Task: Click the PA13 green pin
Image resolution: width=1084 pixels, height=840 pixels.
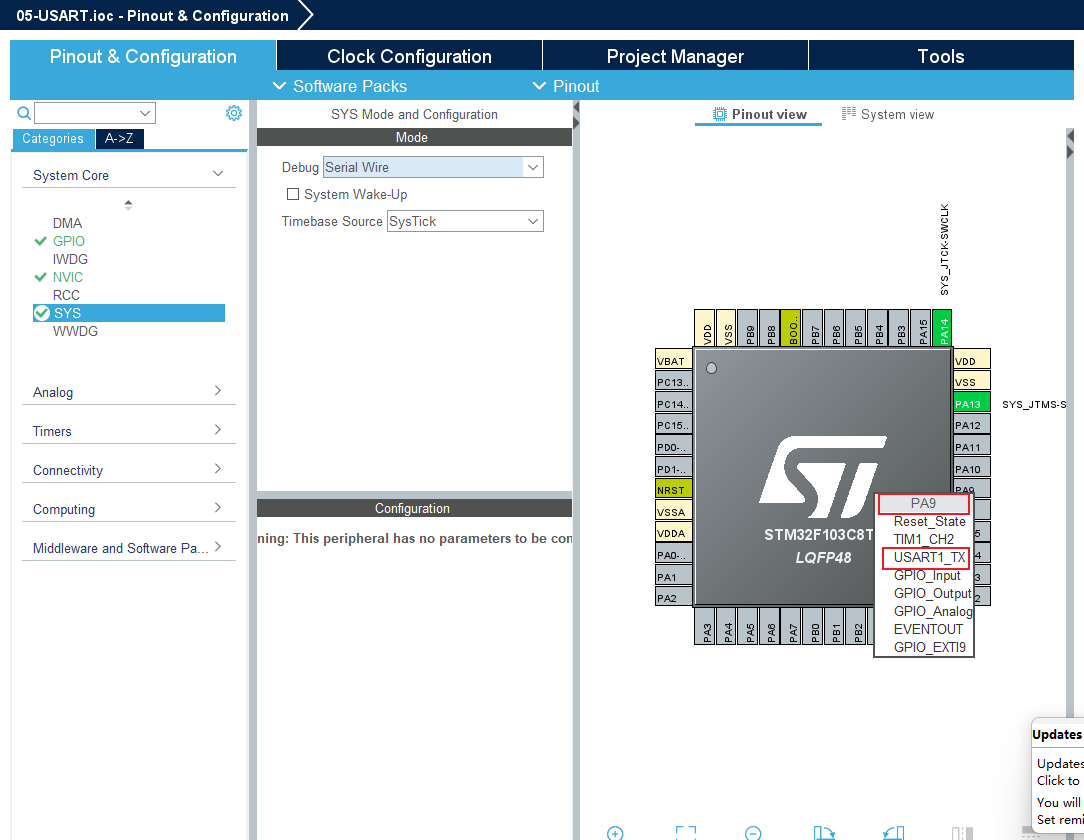Action: click(x=971, y=404)
